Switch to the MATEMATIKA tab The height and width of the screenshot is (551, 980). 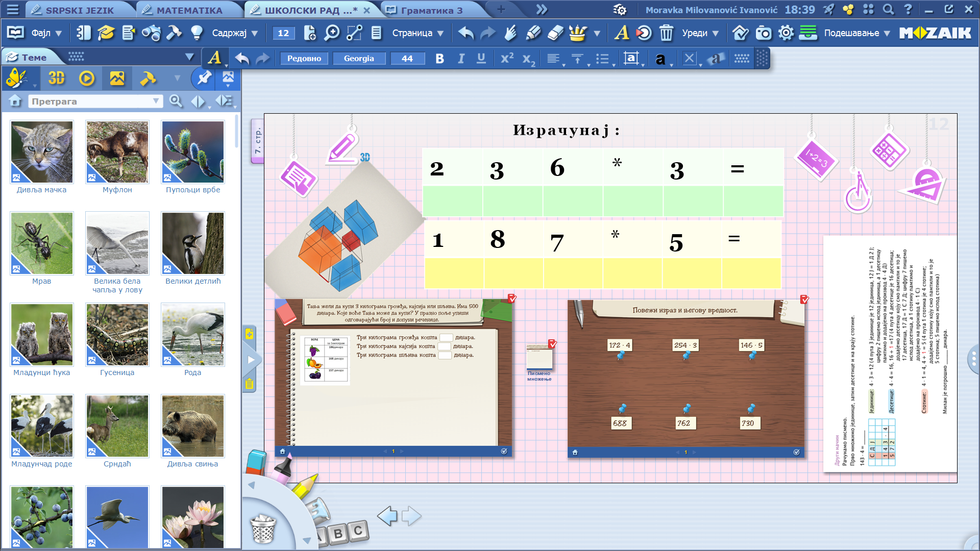point(189,10)
